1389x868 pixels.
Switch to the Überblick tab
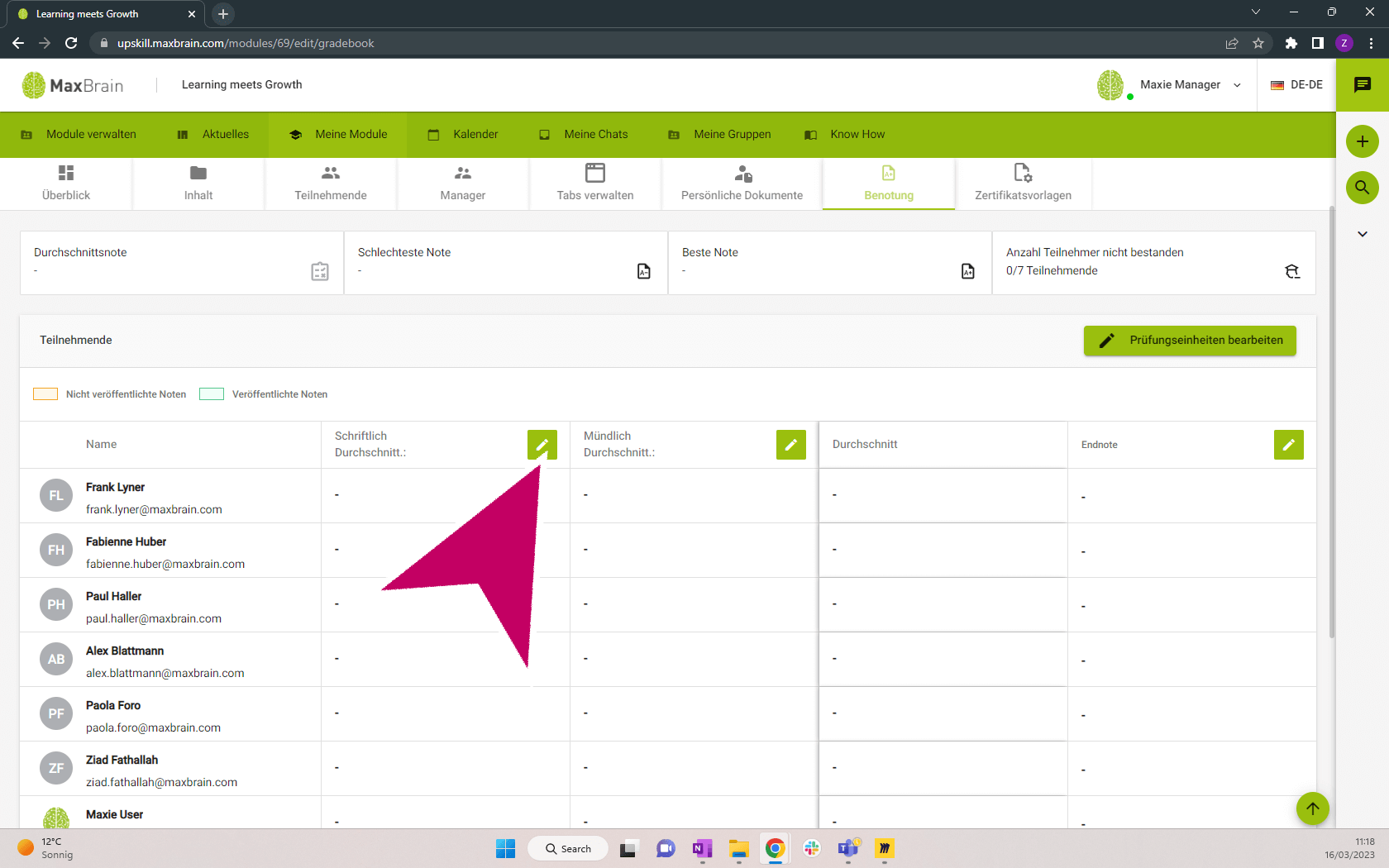pyautogui.click(x=66, y=184)
